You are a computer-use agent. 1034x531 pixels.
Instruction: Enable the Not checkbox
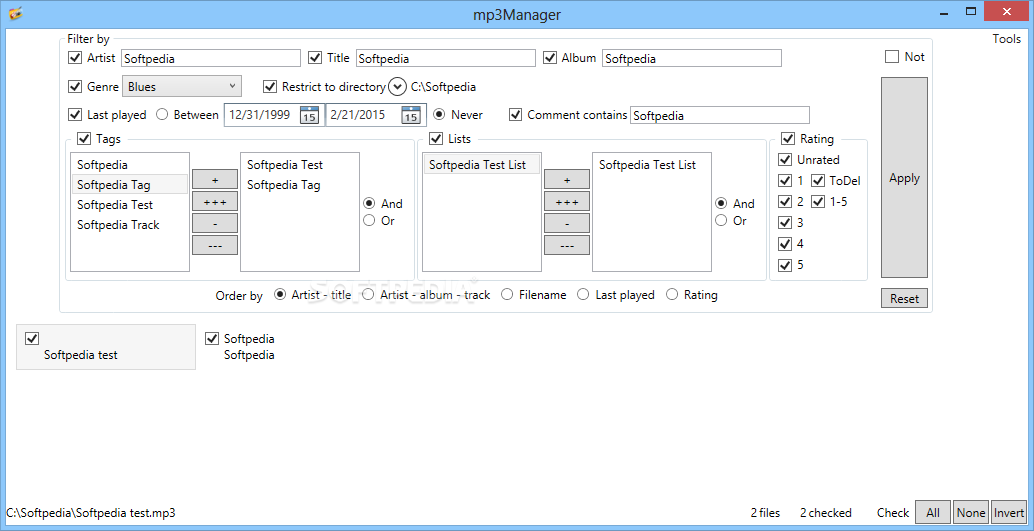point(892,57)
